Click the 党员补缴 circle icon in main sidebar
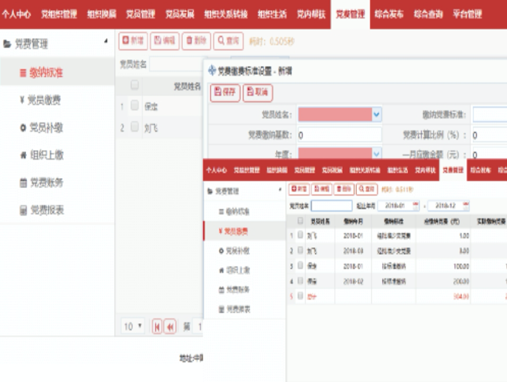507x382 pixels. [x=23, y=128]
